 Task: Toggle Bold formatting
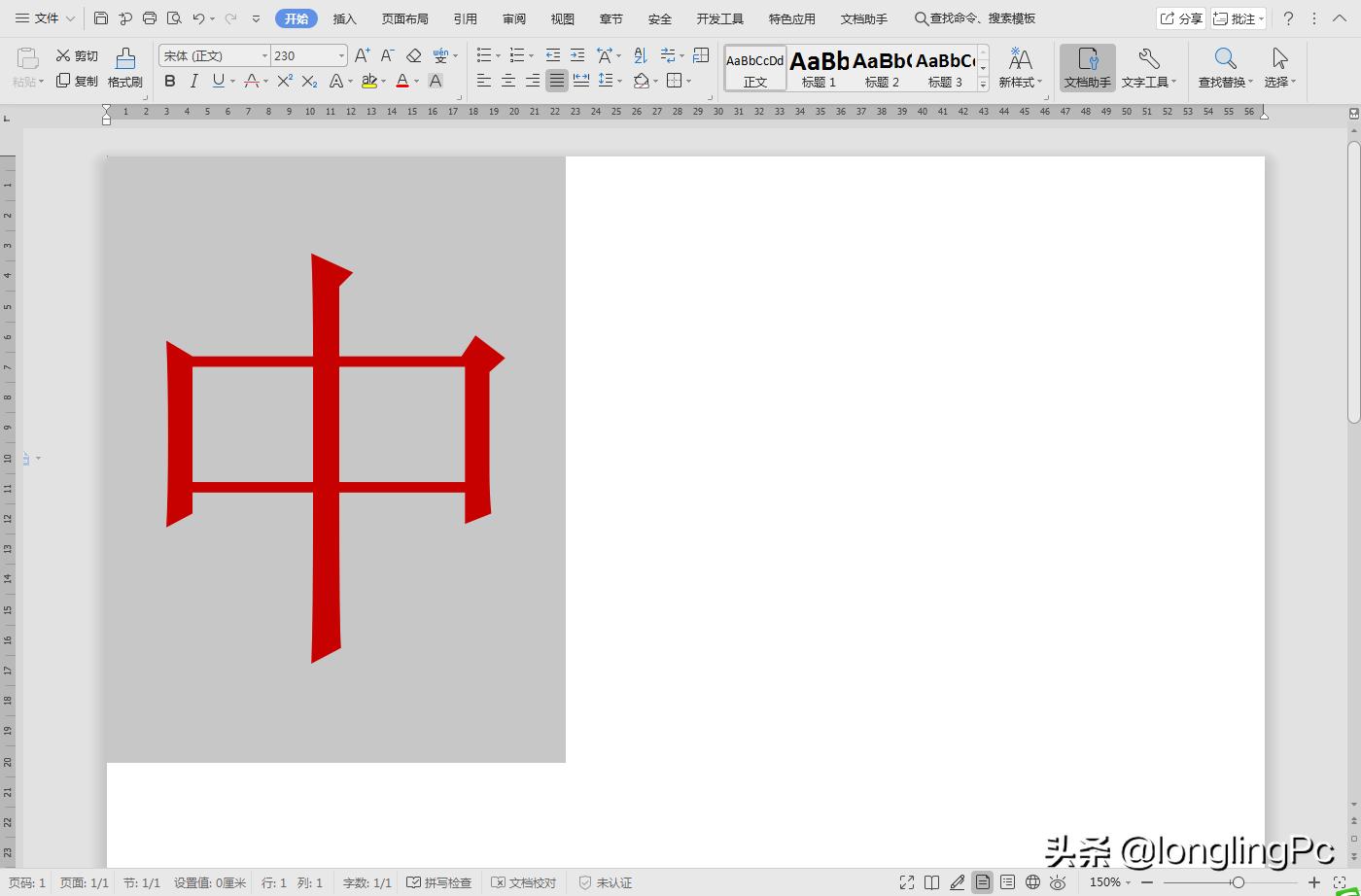point(170,82)
